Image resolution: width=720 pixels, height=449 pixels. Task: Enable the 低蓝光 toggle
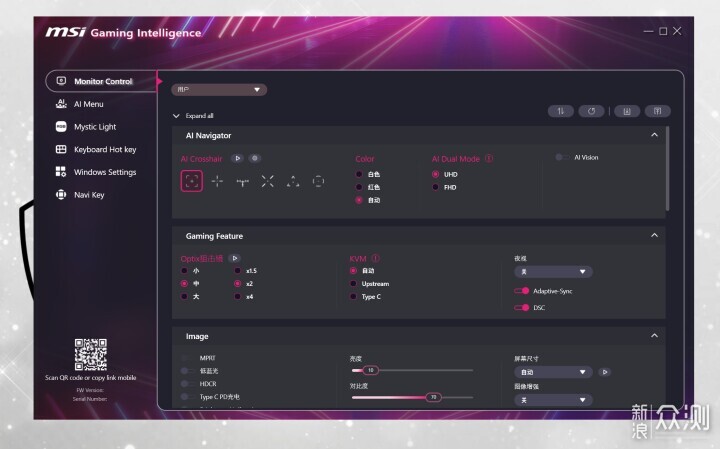pyautogui.click(x=187, y=371)
